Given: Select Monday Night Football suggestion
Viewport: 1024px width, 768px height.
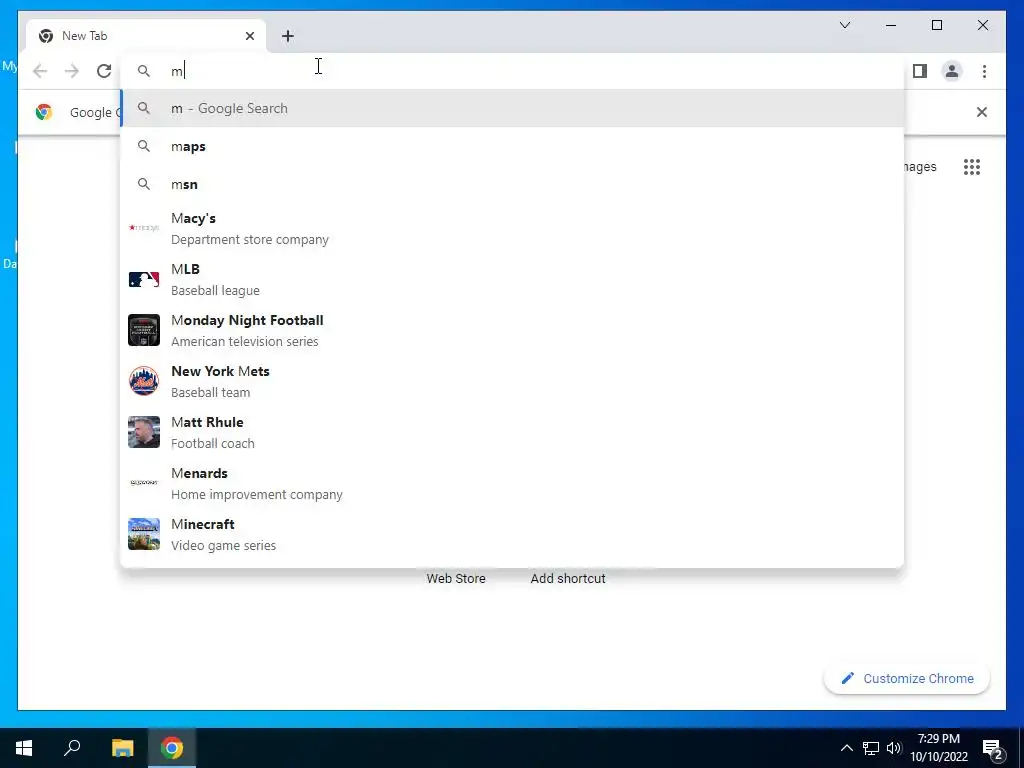Looking at the screenshot, I should tap(513, 330).
